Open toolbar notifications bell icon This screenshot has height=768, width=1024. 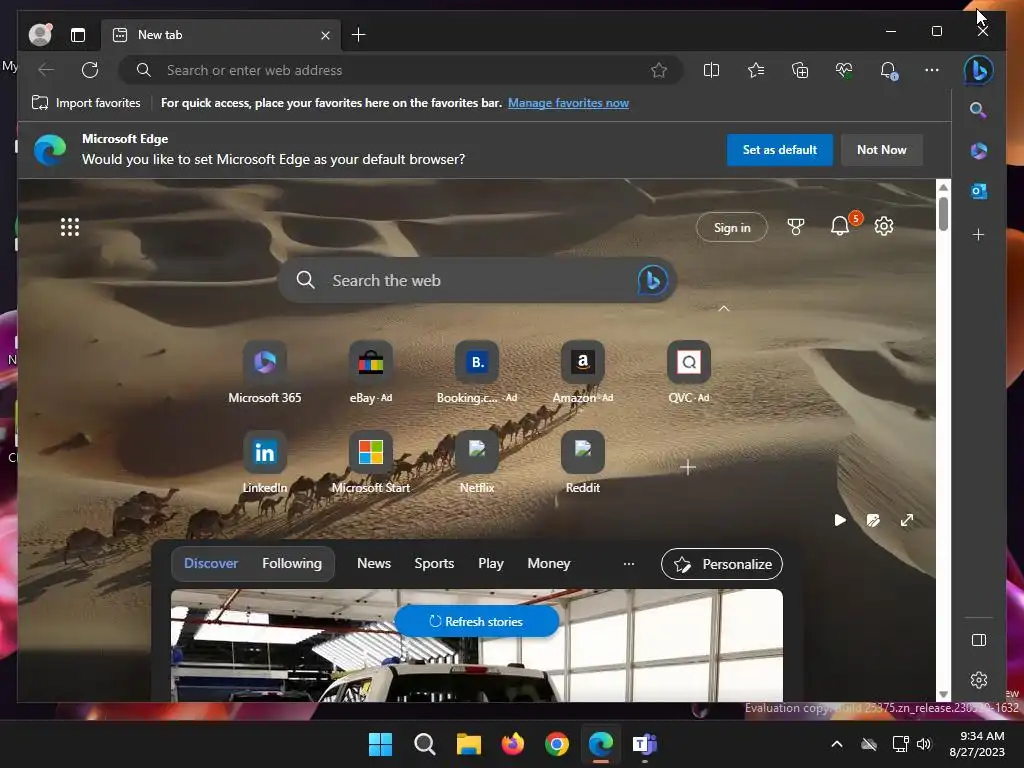point(888,70)
